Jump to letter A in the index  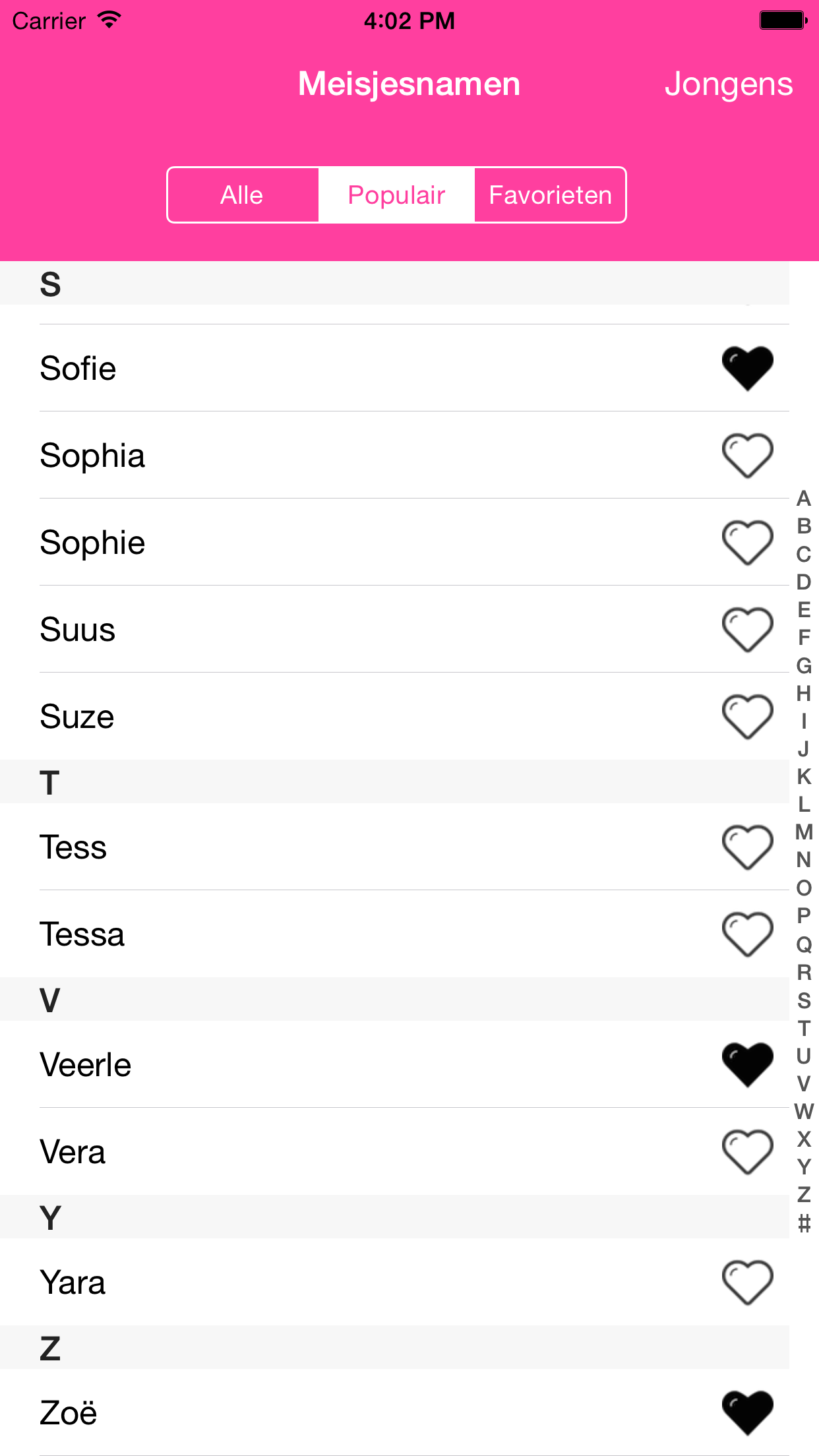tap(803, 499)
